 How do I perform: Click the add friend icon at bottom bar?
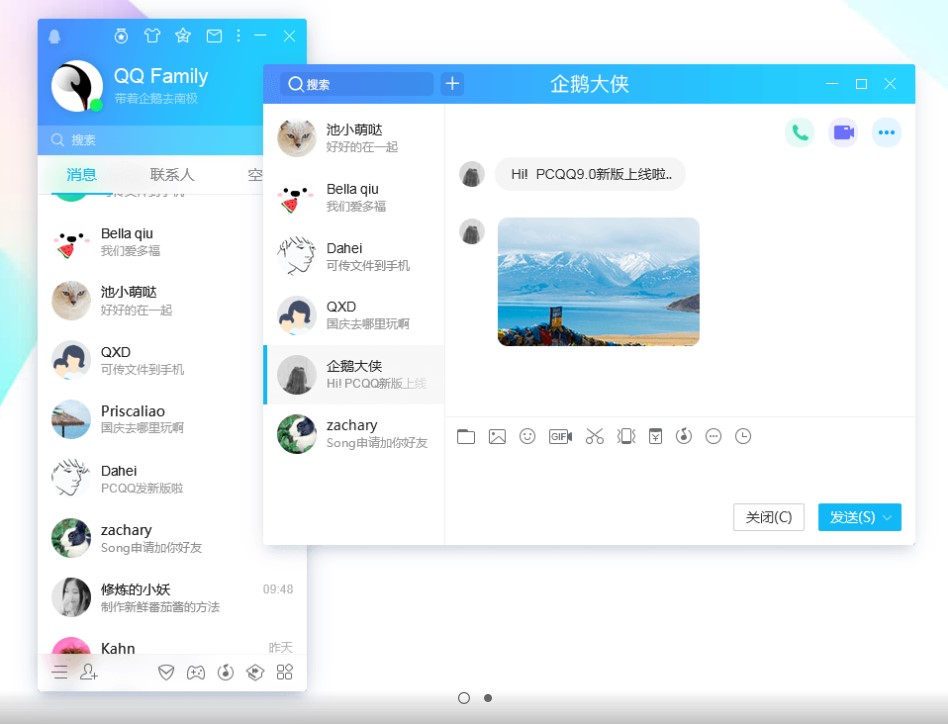pos(89,672)
